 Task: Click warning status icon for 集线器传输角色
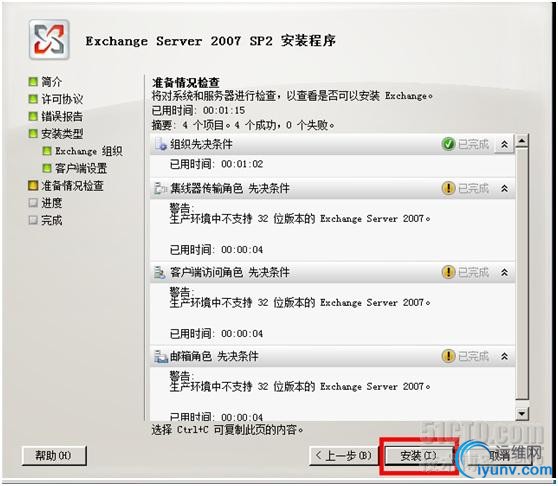click(448, 188)
